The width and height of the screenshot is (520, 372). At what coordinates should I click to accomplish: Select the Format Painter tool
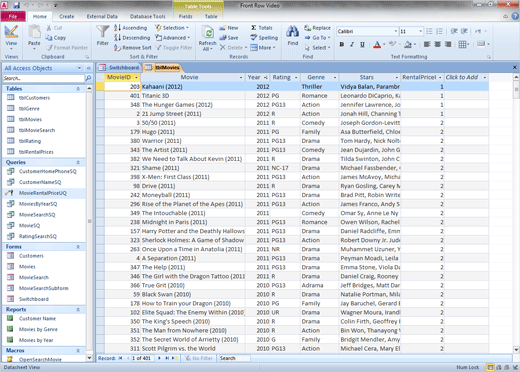[67, 48]
